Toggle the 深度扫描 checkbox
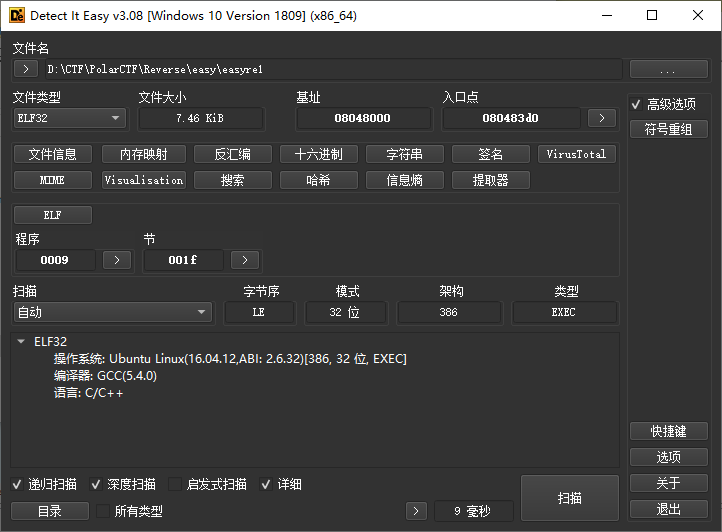Screen dimensions: 722x532 (96, 484)
